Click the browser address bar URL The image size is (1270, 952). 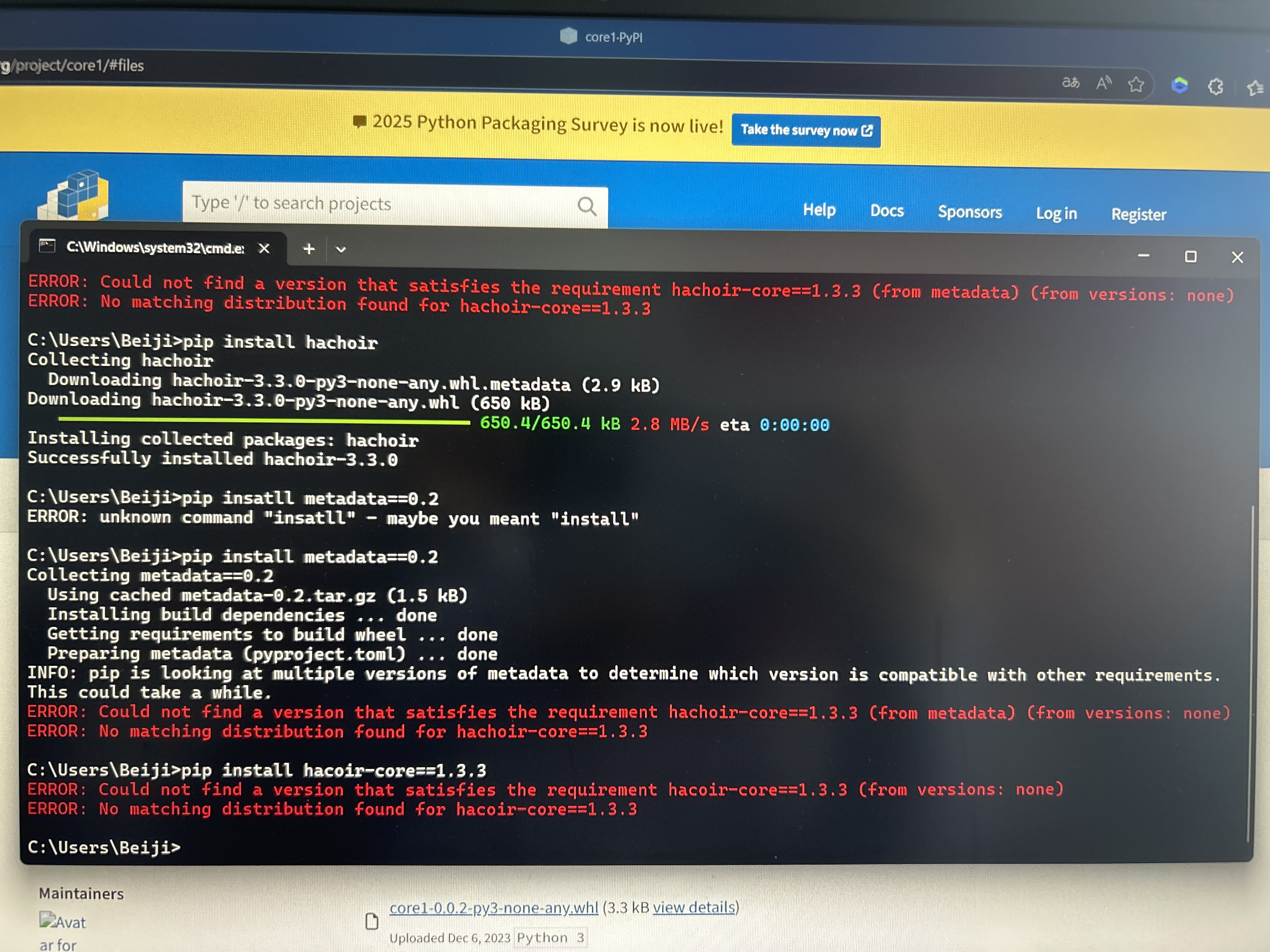72,65
